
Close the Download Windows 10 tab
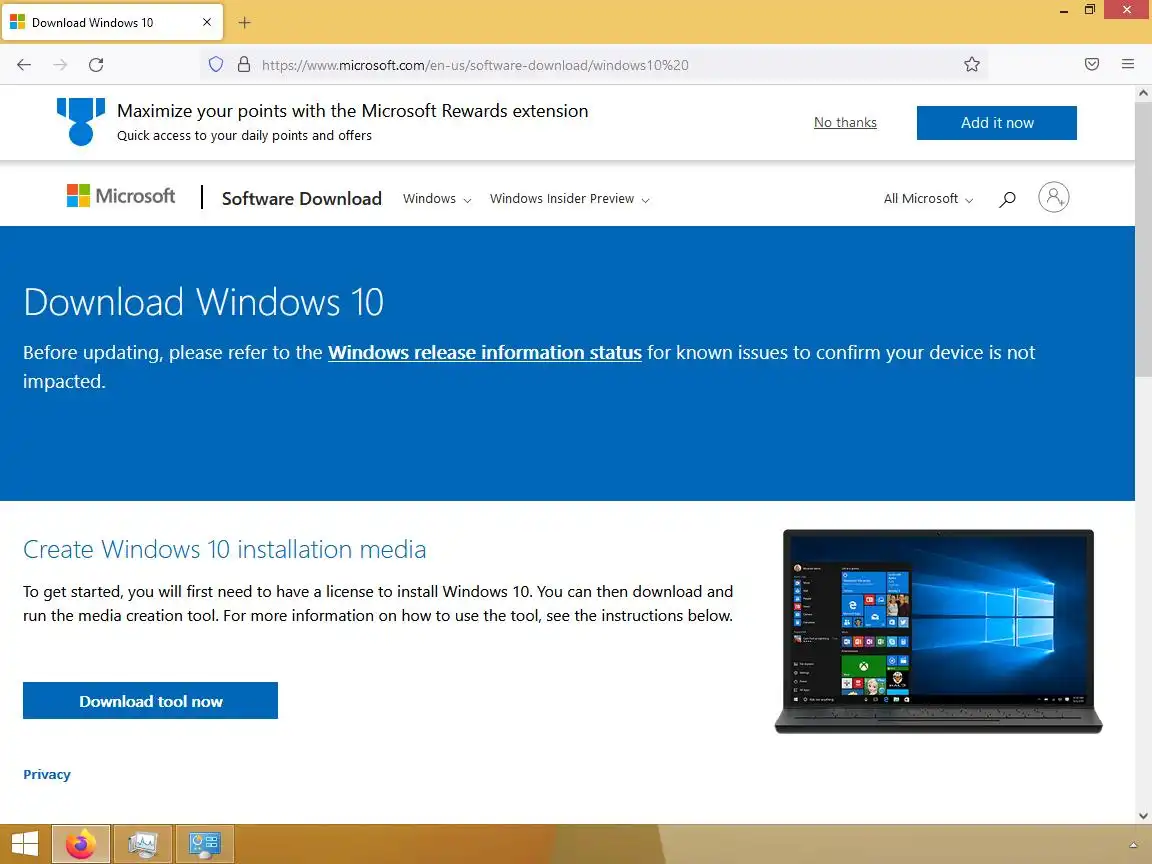pyautogui.click(x=206, y=22)
